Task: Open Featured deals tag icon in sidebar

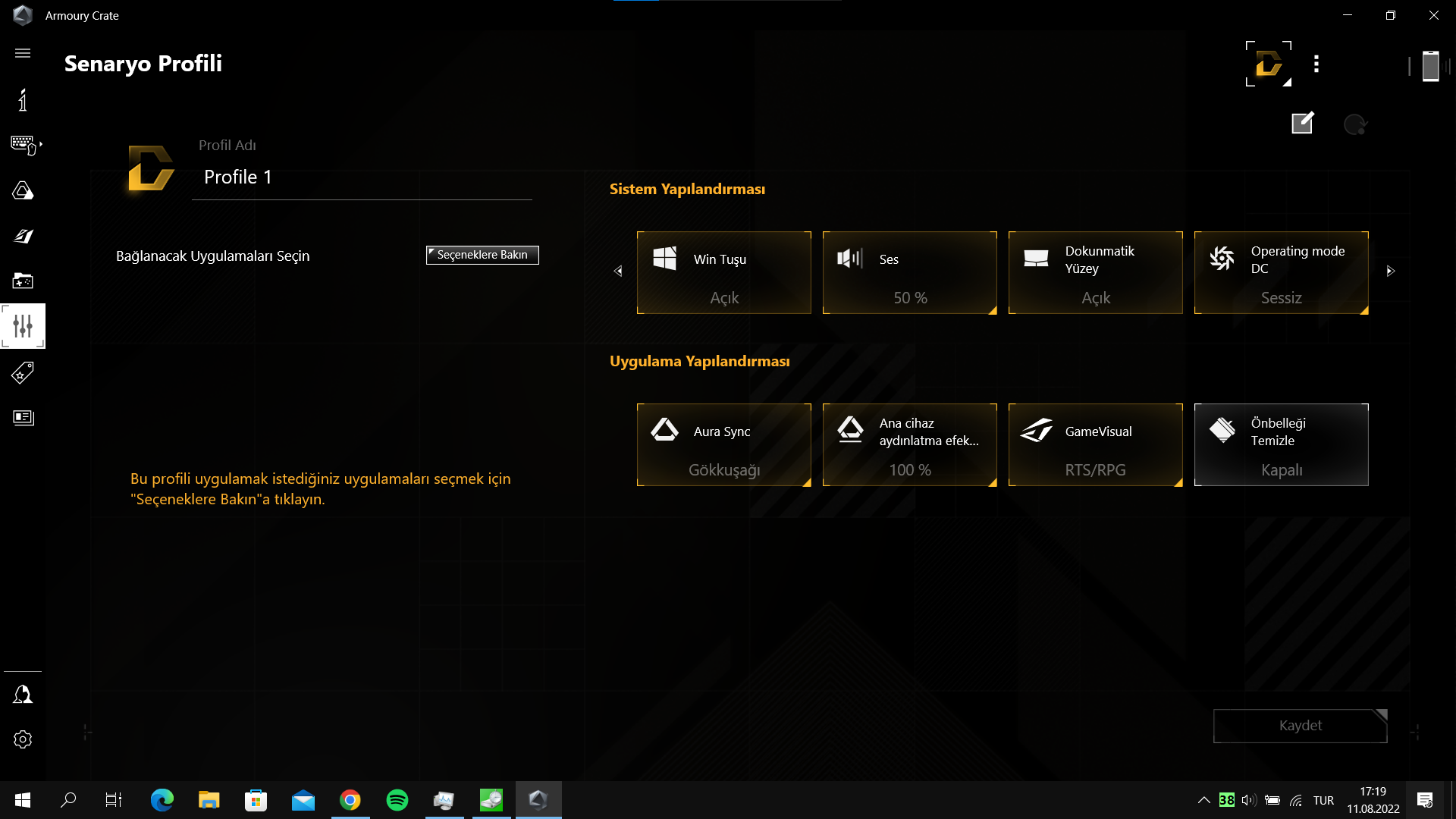Action: (23, 372)
